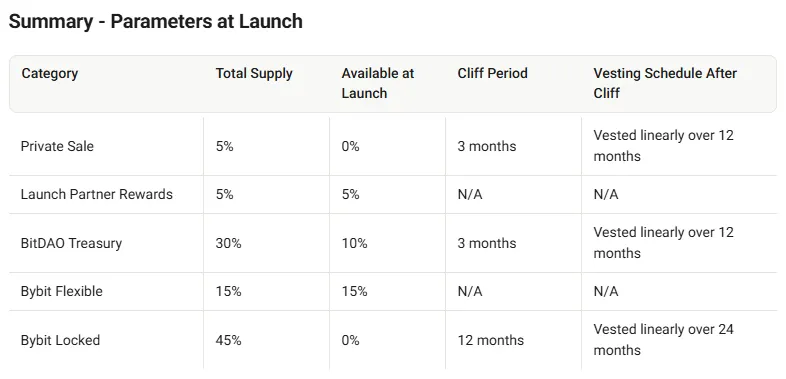
Task: Click Vesting Schedule After Cliff header
Action: [665, 83]
